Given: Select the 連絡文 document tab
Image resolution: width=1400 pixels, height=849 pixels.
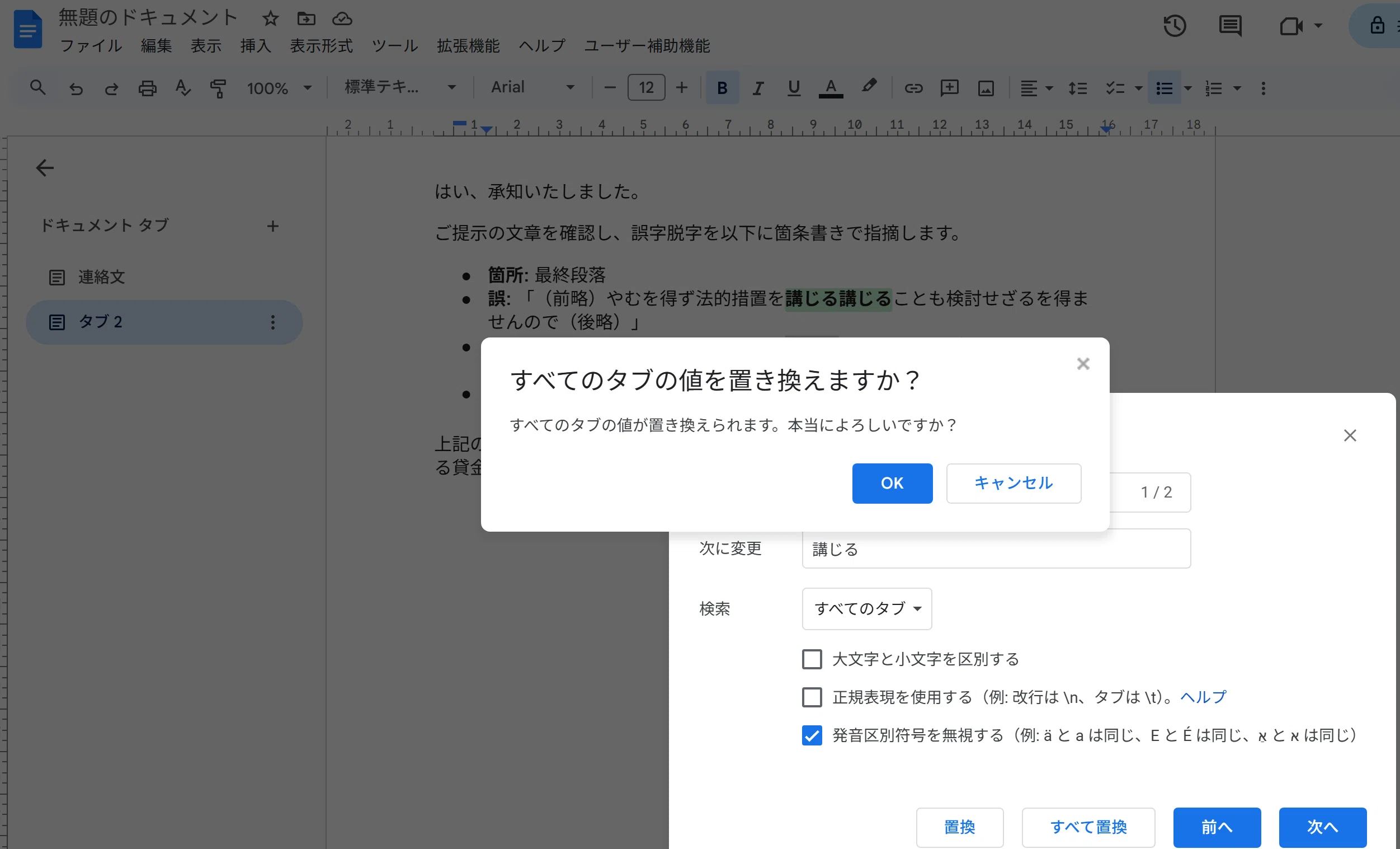Looking at the screenshot, I should pos(164,277).
